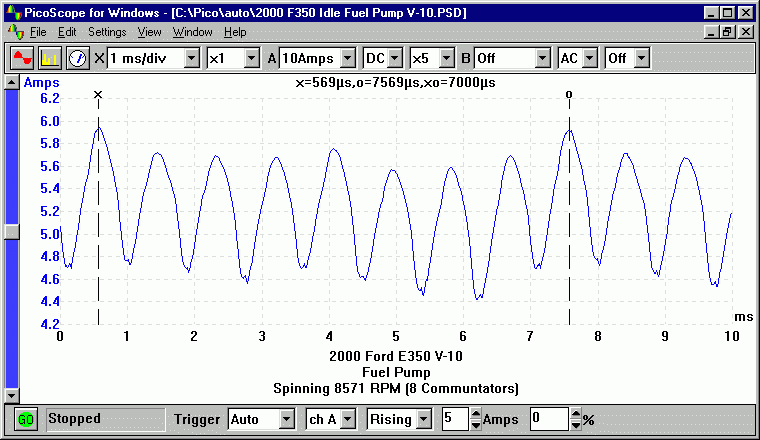Click the meter view icon
The height and width of the screenshot is (440, 760).
pyautogui.click(x=77, y=58)
